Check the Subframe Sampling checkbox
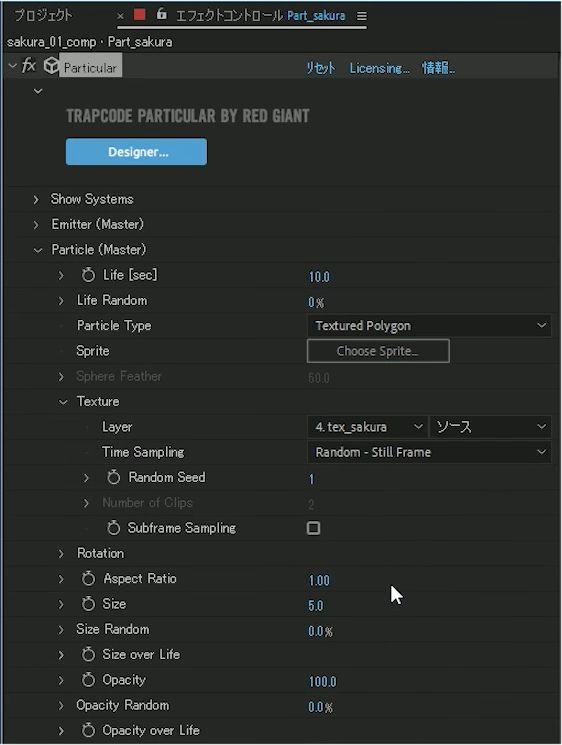 click(x=314, y=528)
